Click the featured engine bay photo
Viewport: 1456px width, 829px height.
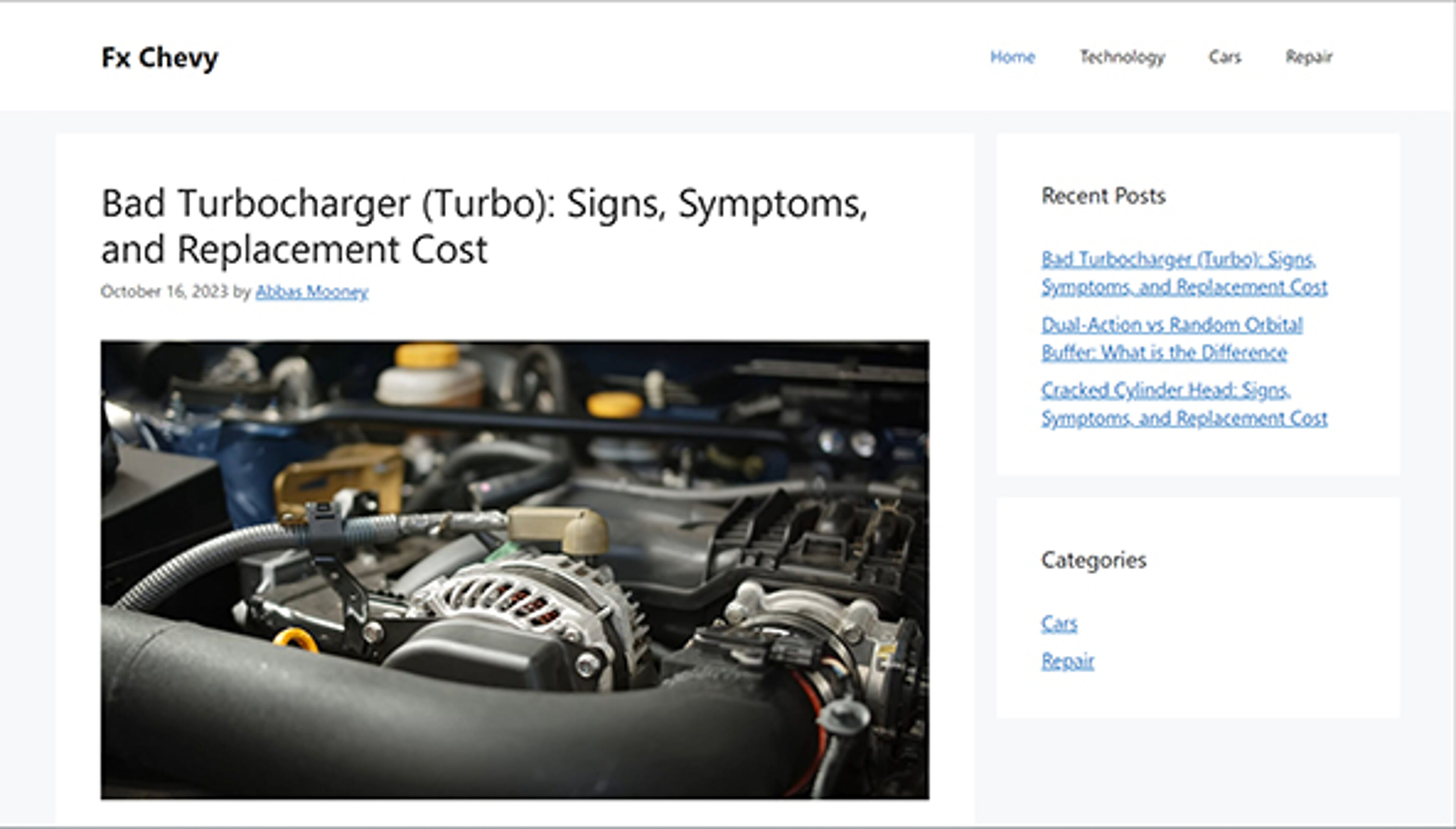(515, 569)
